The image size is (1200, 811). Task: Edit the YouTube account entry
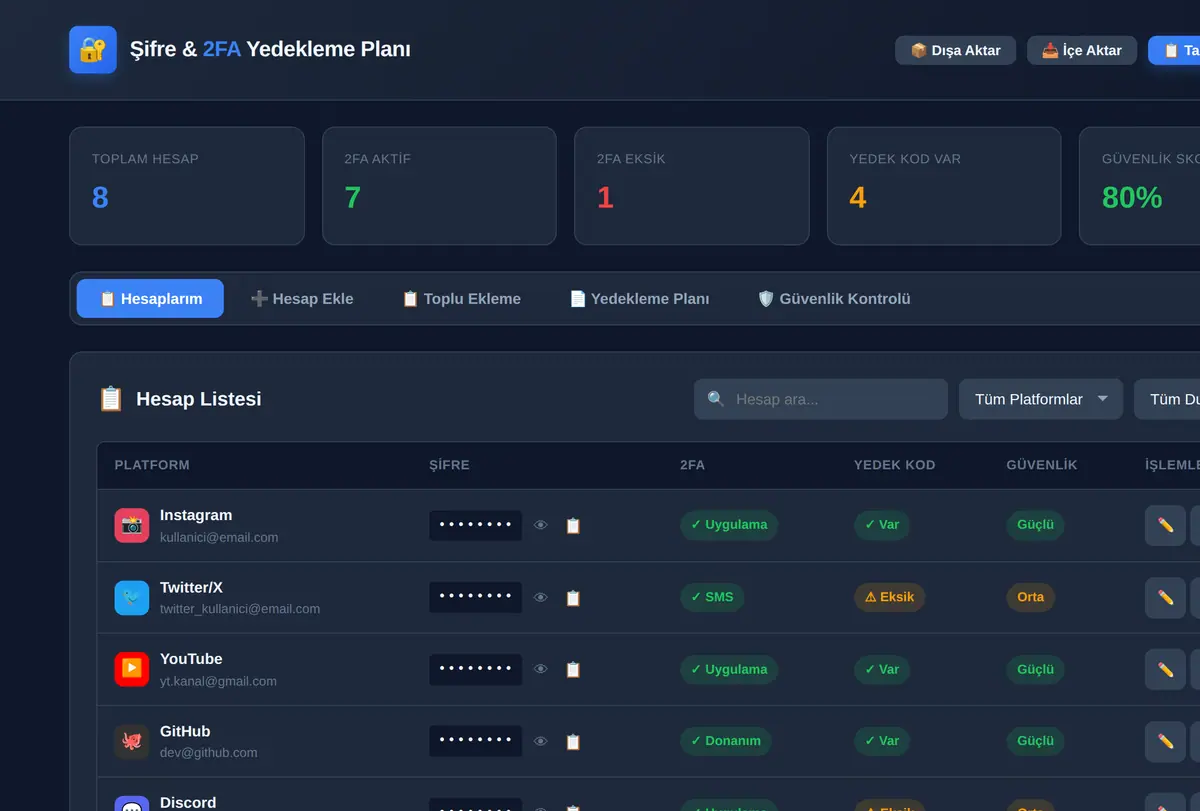coord(1165,669)
